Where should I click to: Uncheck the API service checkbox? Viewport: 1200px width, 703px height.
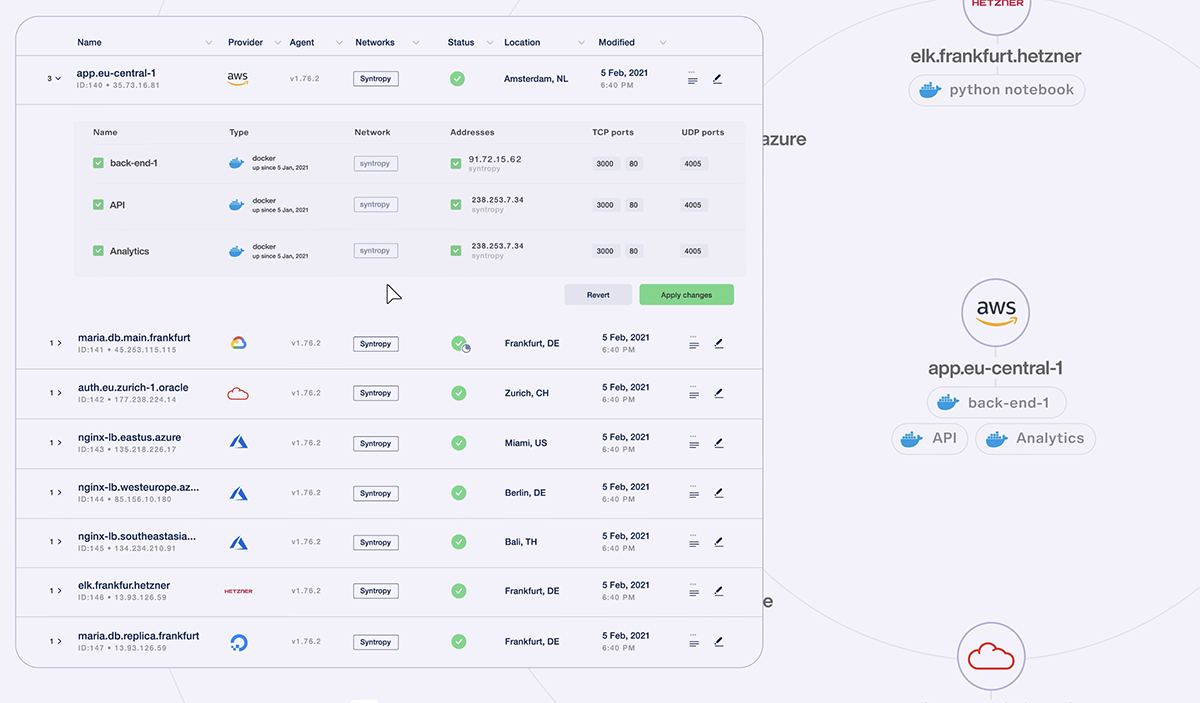coord(98,204)
